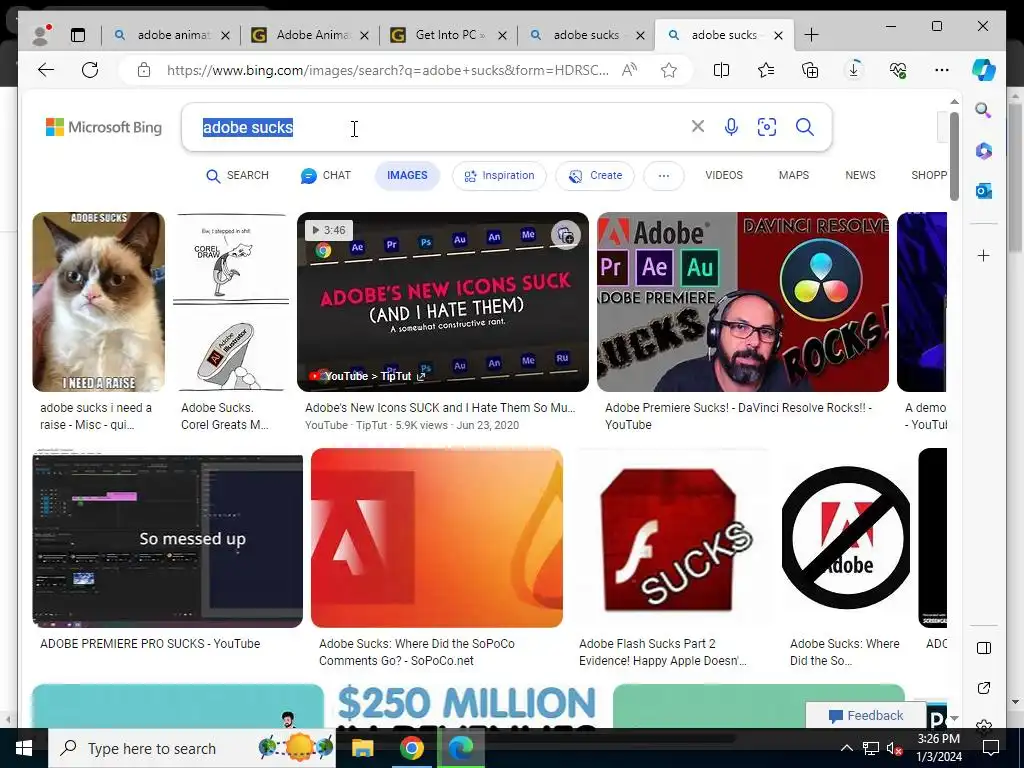Open File Explorer from taskbar
This screenshot has height=768, width=1024.
pos(362,748)
